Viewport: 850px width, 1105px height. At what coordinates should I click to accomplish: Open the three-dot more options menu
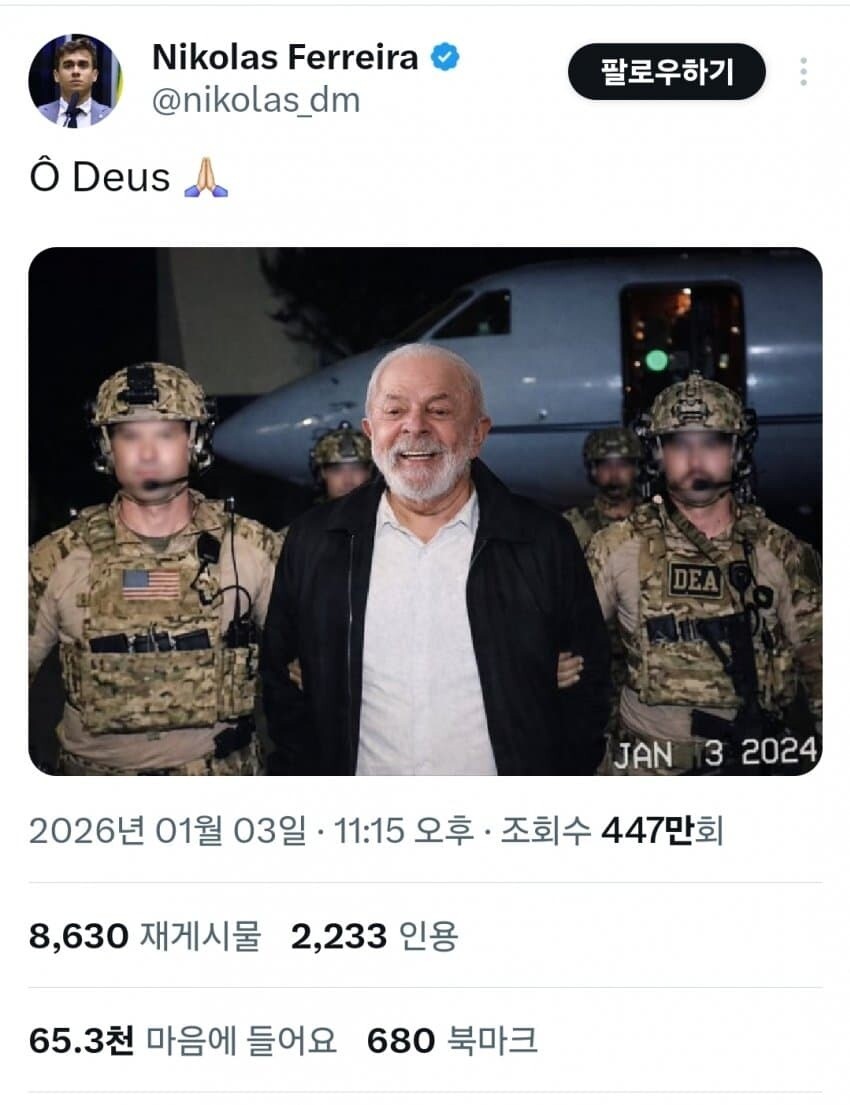point(803,72)
